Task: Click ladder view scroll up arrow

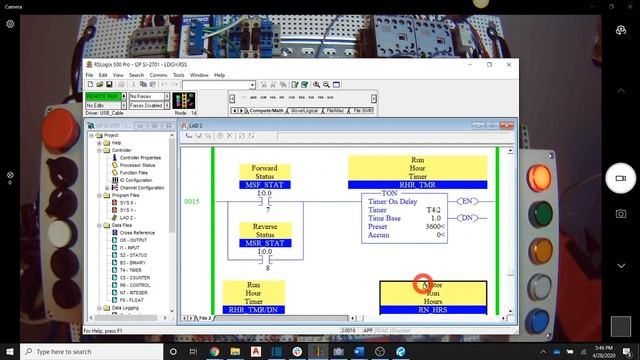Action: point(510,151)
